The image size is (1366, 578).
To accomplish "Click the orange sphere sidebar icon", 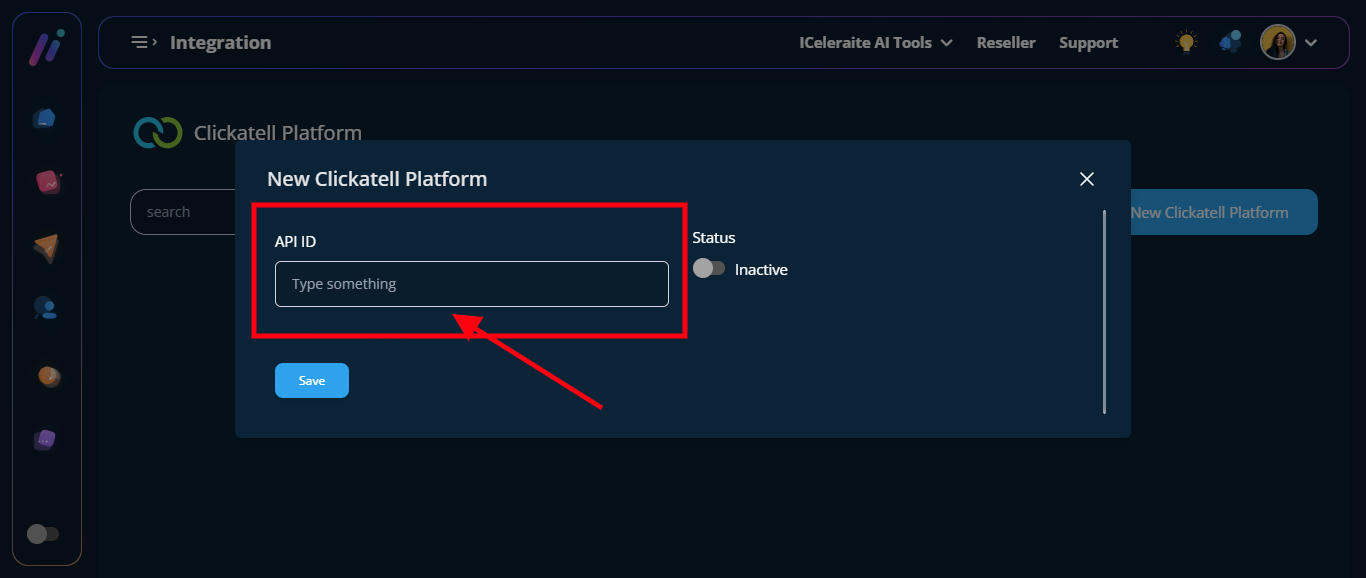I will (48, 376).
